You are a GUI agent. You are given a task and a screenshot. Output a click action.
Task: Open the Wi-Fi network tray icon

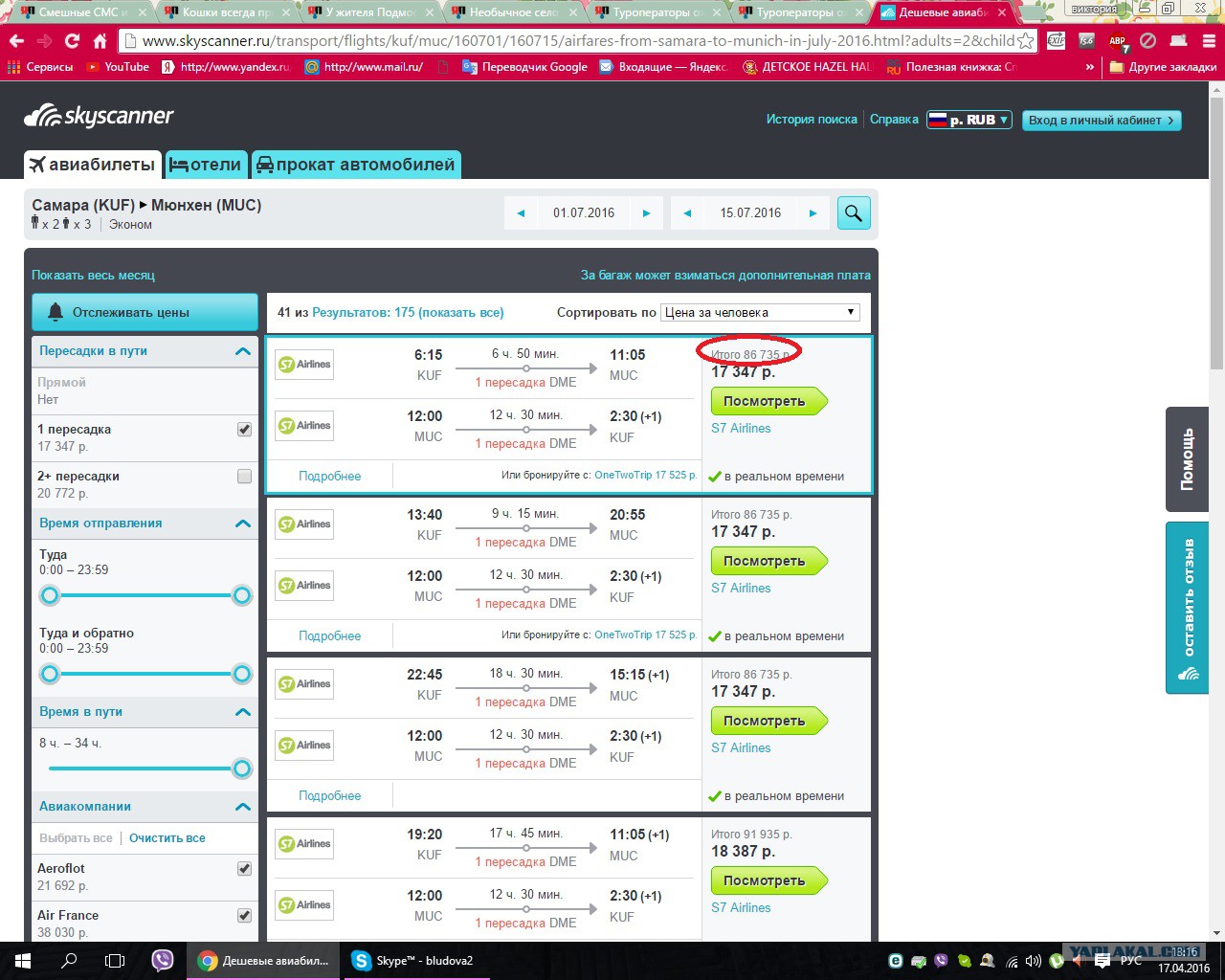(1010, 961)
